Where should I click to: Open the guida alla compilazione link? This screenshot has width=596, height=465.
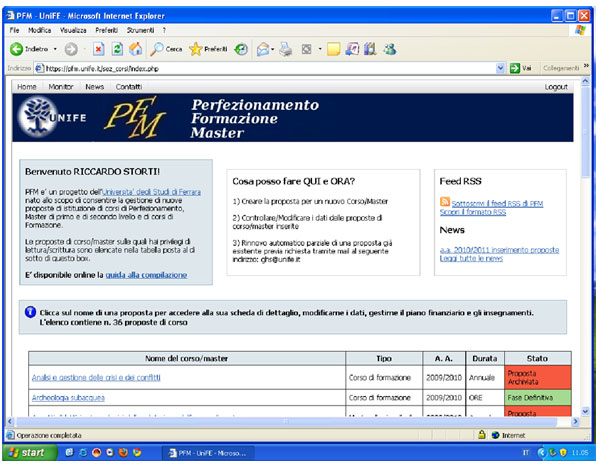click(x=146, y=275)
